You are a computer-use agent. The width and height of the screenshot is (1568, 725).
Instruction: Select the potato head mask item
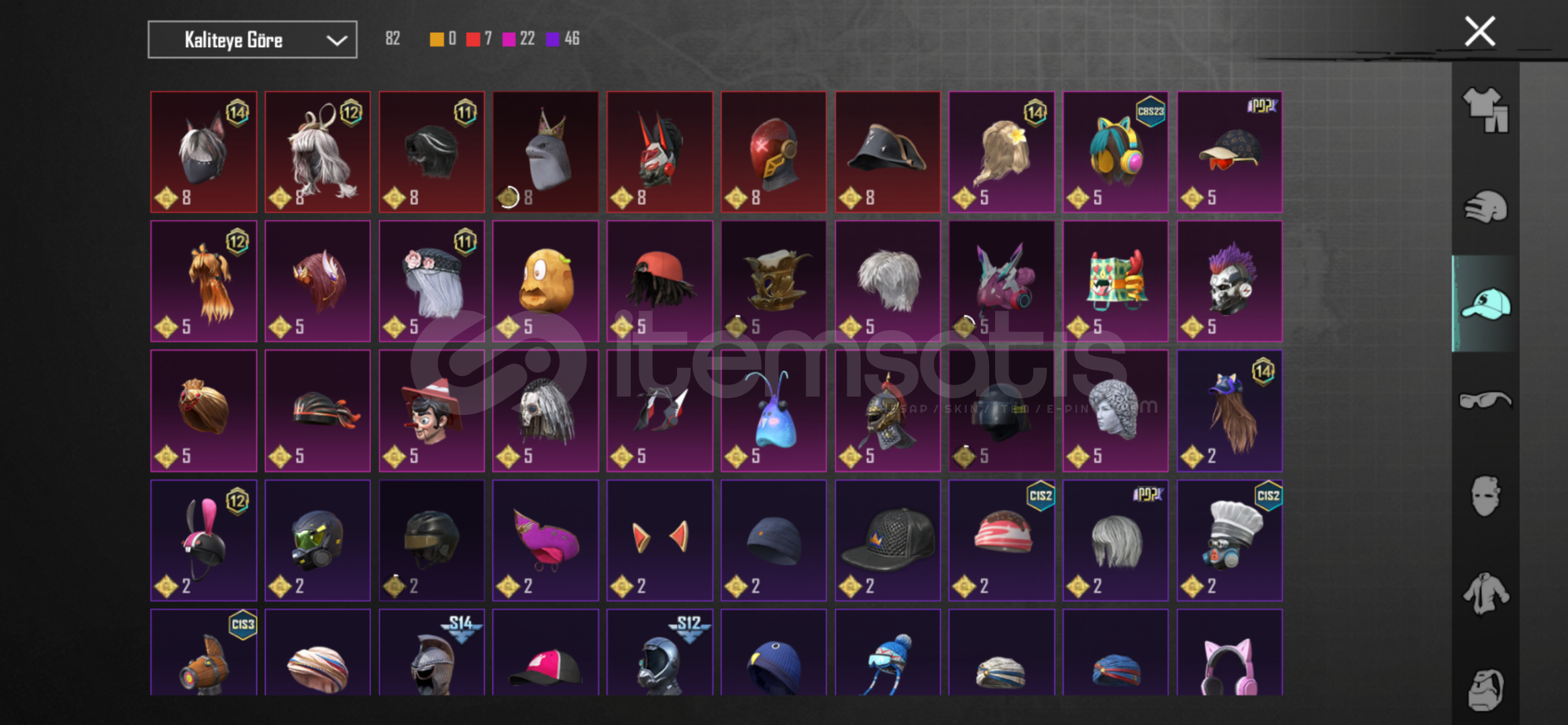click(545, 281)
